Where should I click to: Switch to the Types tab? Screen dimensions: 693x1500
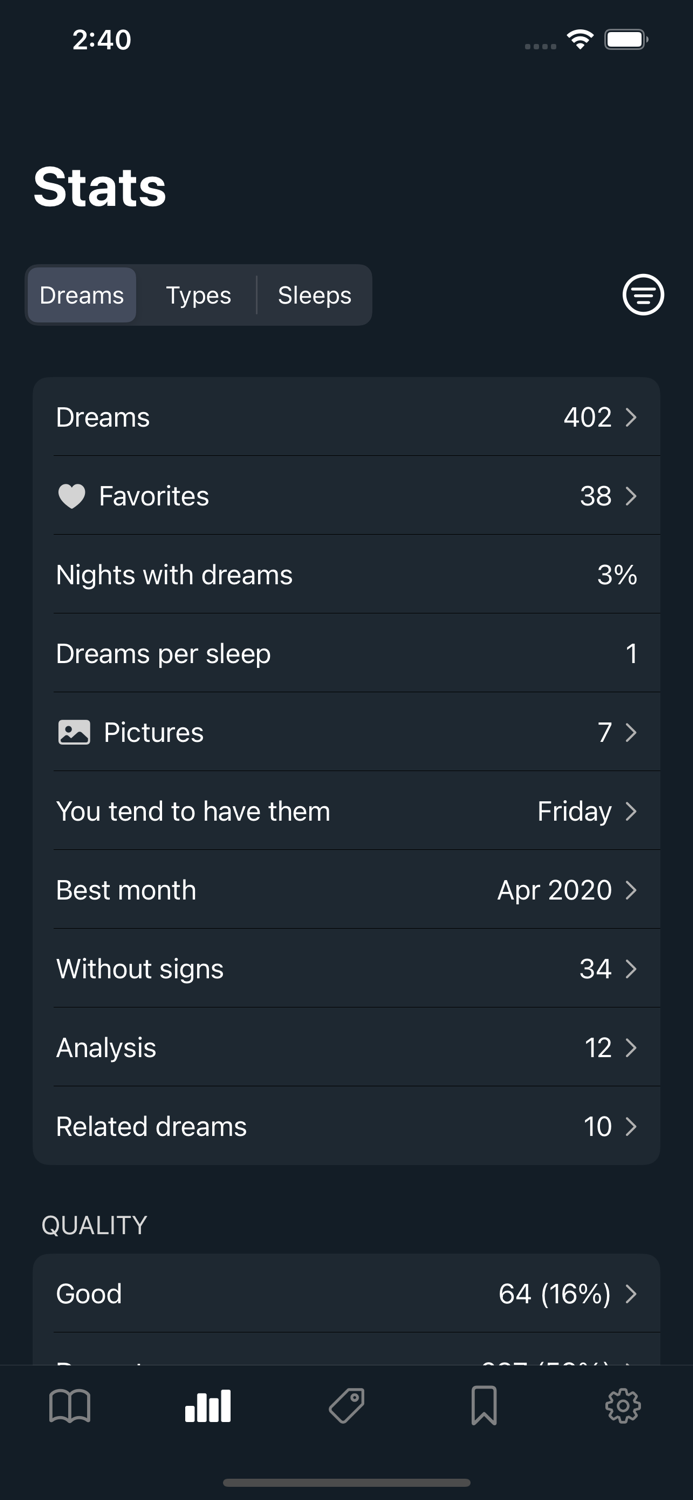[x=197, y=295]
